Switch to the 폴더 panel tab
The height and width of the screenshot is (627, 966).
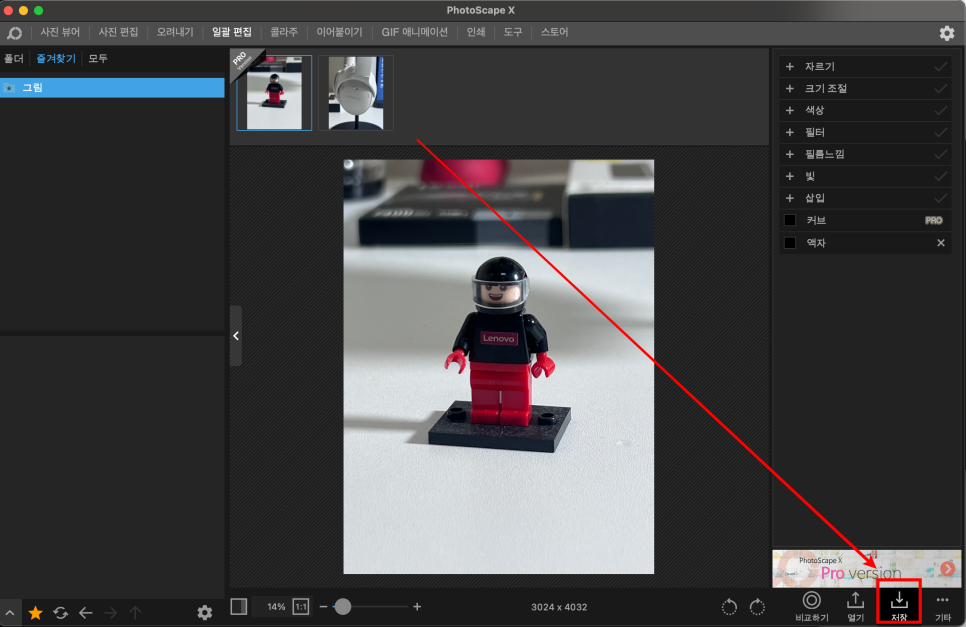[x=14, y=59]
